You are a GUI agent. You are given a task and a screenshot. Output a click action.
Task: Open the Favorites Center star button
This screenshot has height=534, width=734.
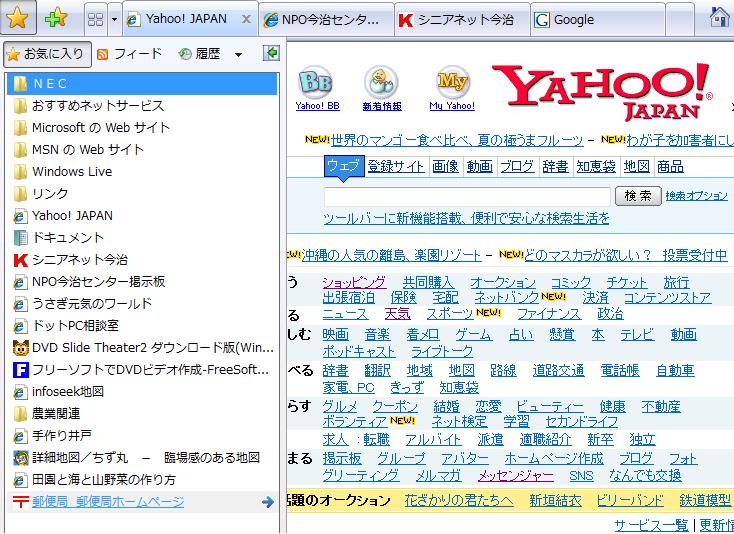tap(18, 18)
